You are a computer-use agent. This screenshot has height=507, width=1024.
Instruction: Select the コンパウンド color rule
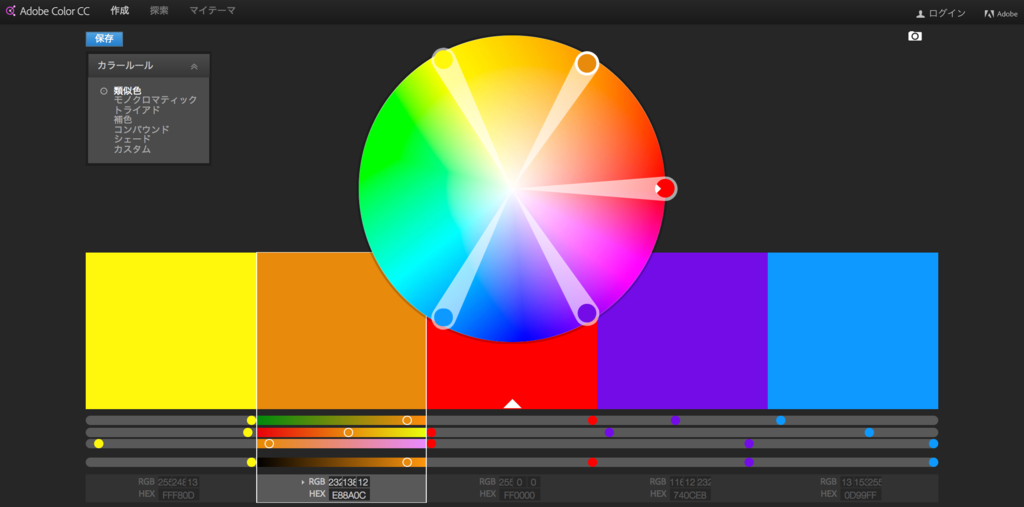click(x=142, y=129)
